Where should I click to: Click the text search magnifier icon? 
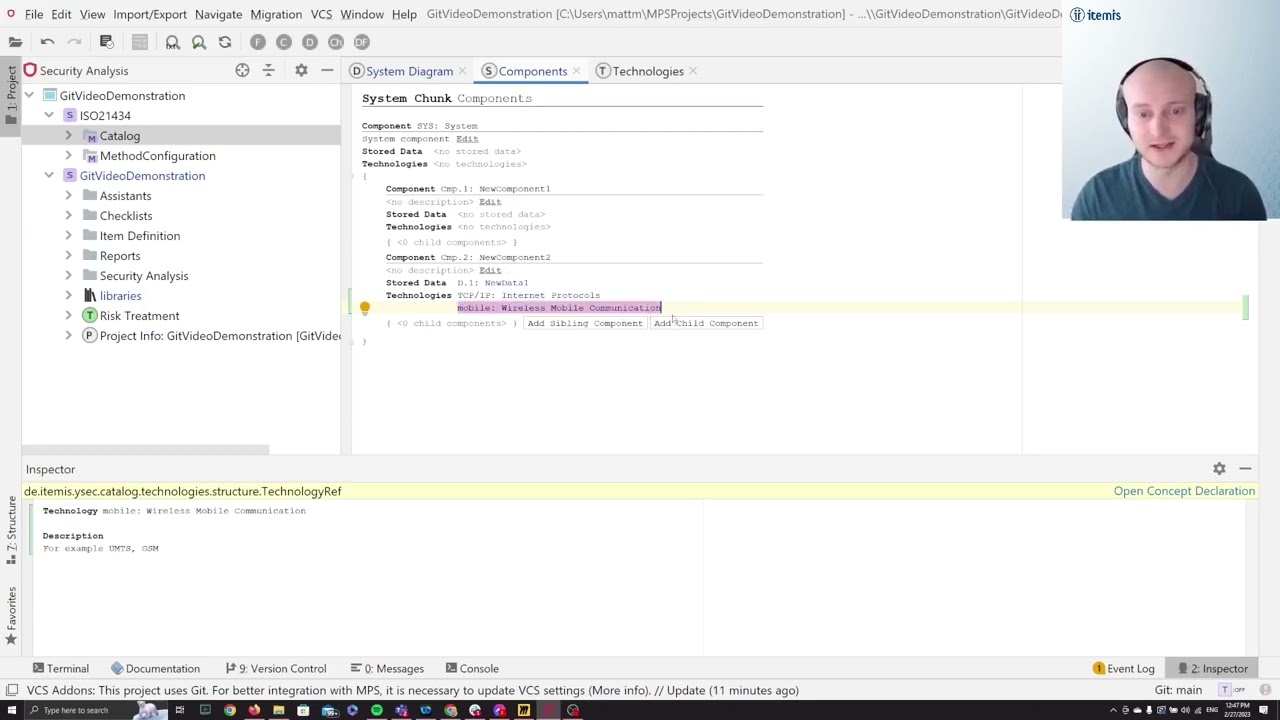[172, 42]
